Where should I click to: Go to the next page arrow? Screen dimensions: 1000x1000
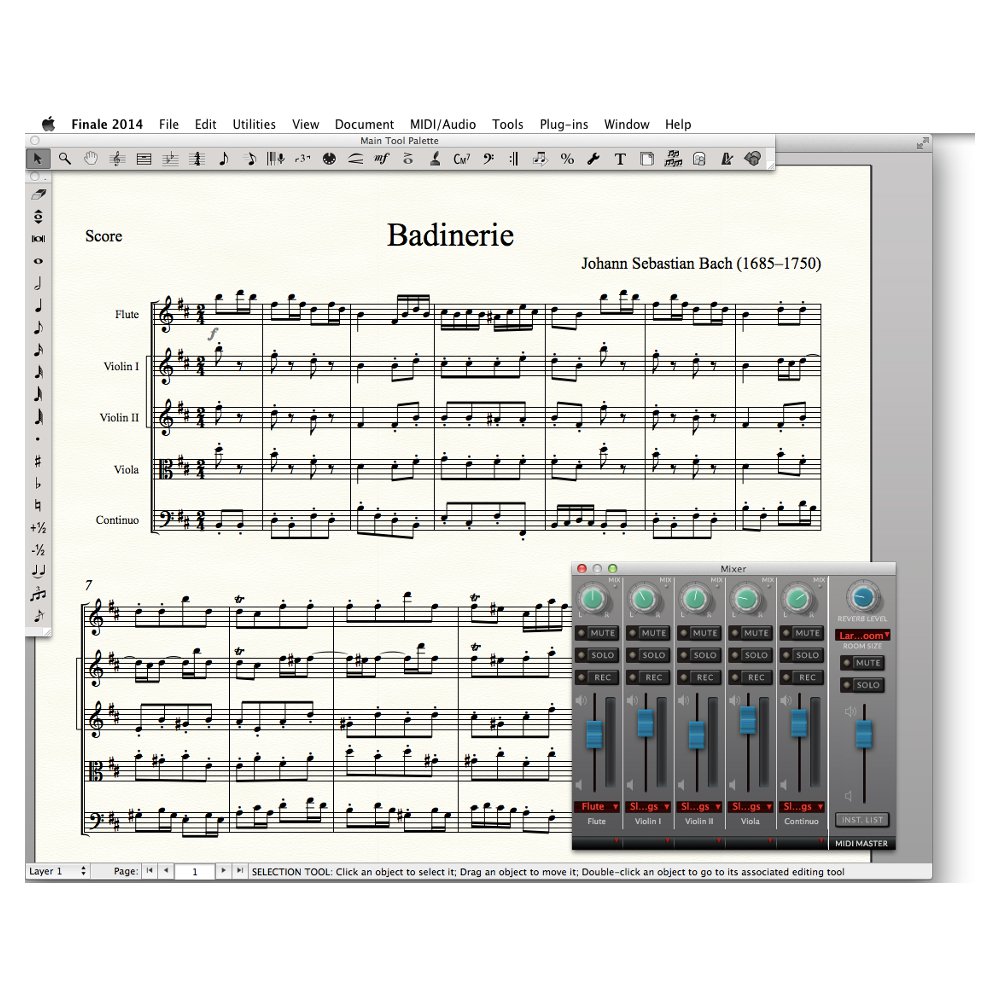(223, 871)
